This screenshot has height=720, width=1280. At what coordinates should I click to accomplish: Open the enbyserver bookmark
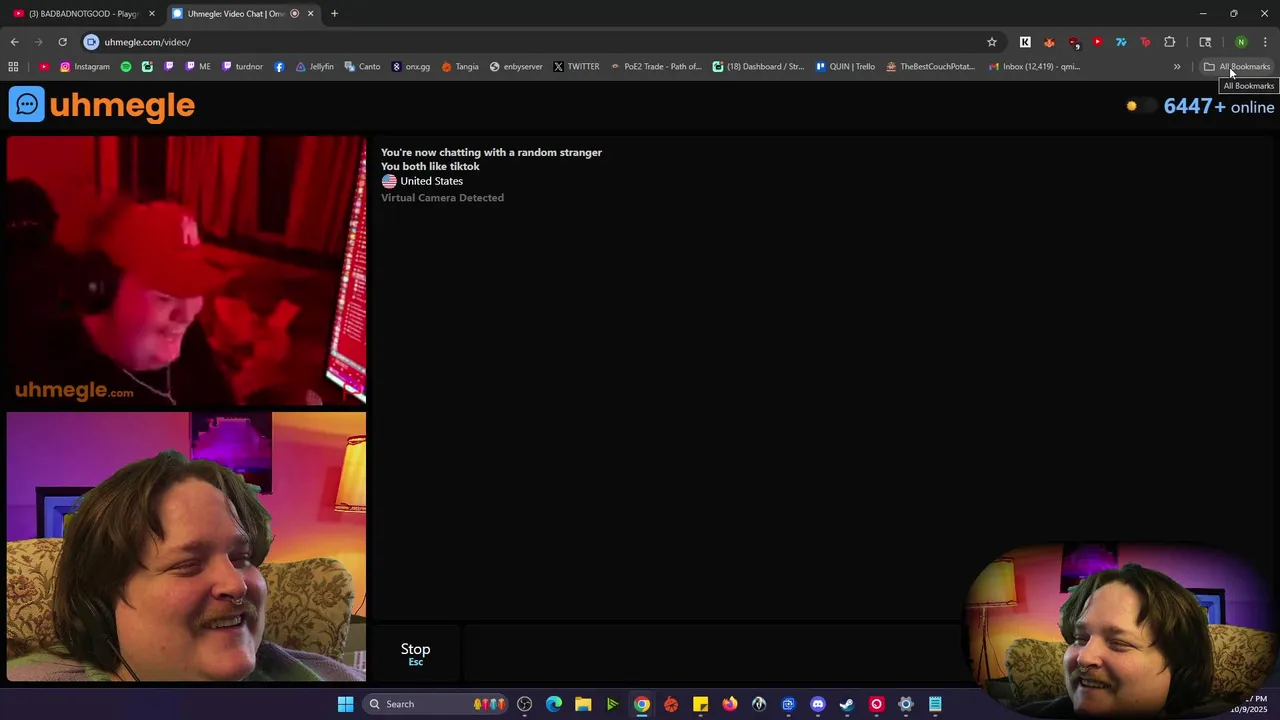point(515,67)
